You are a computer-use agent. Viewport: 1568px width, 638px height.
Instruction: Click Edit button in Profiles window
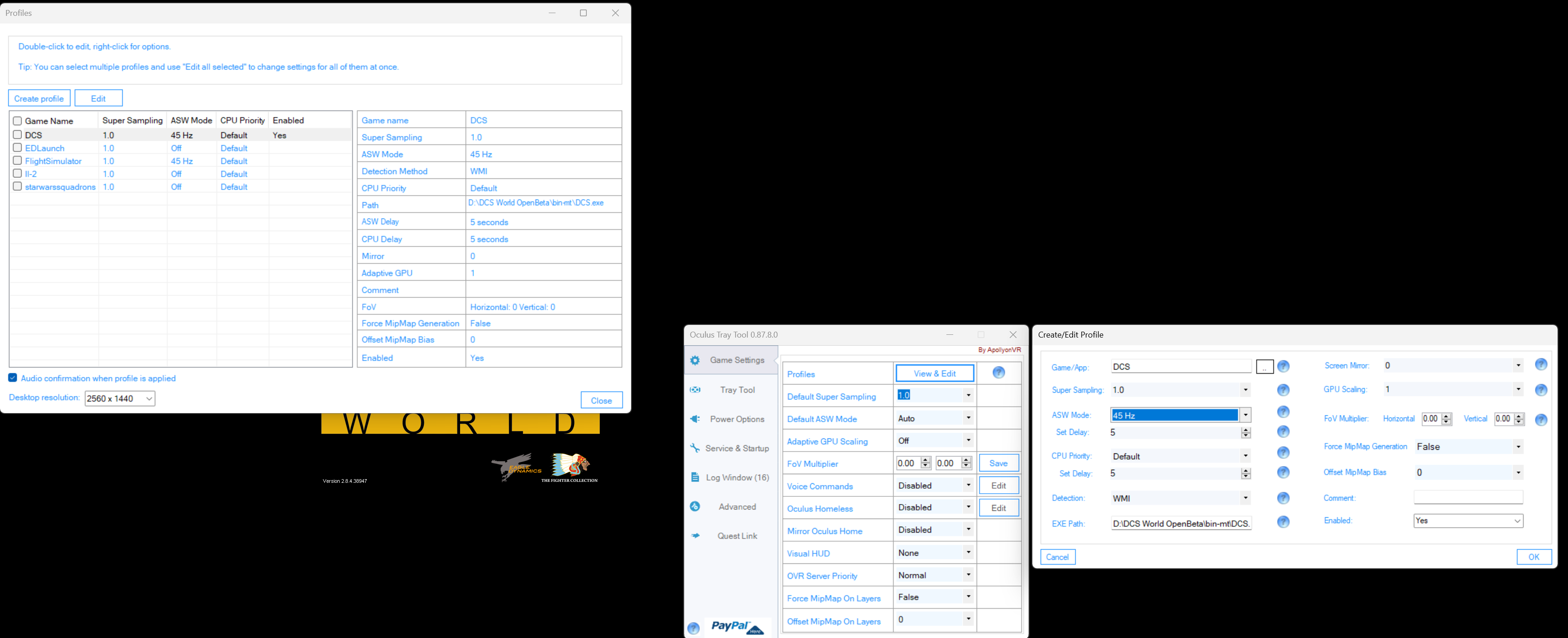(x=99, y=98)
